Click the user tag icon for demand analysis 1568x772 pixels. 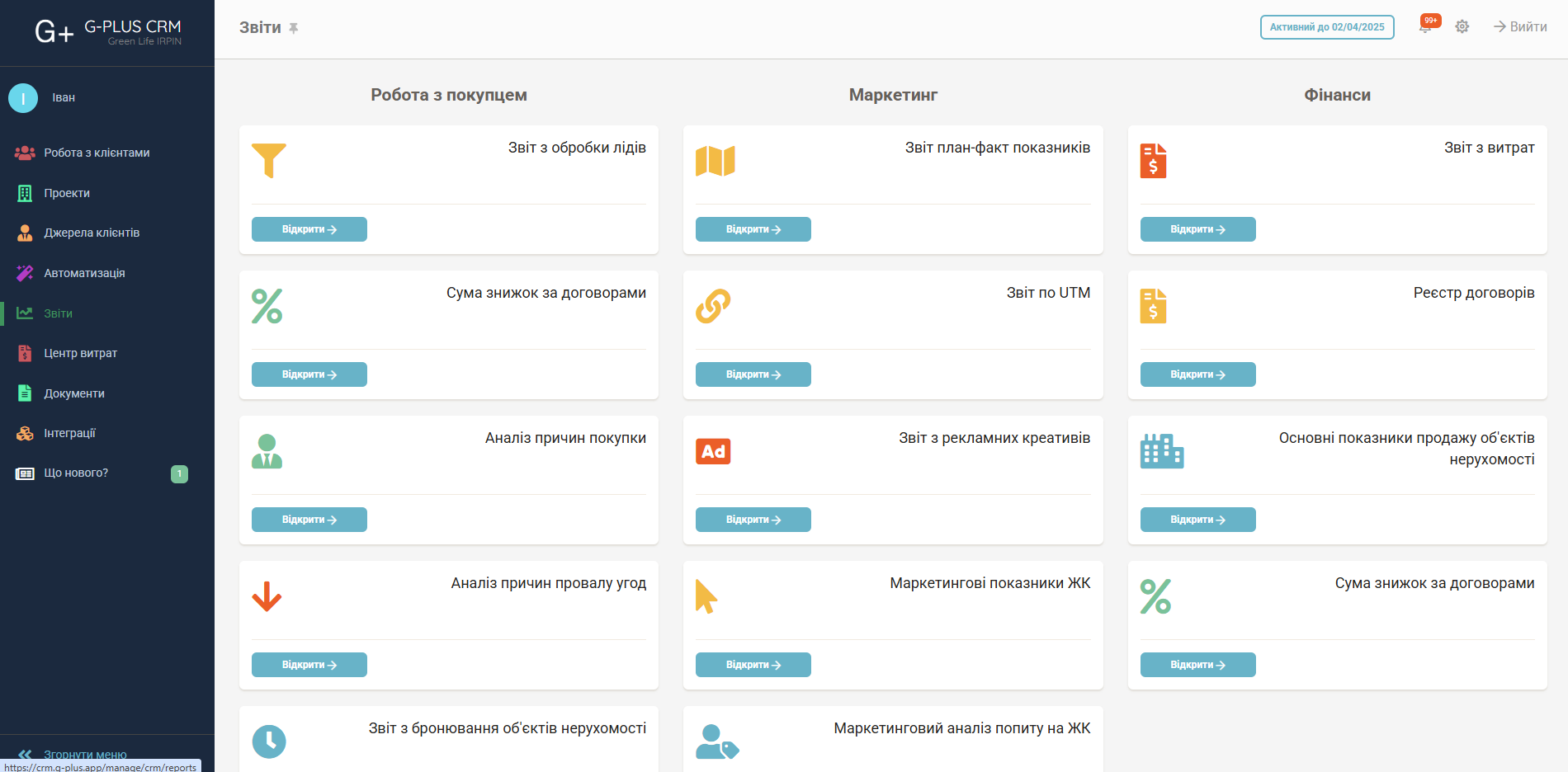[717, 741]
